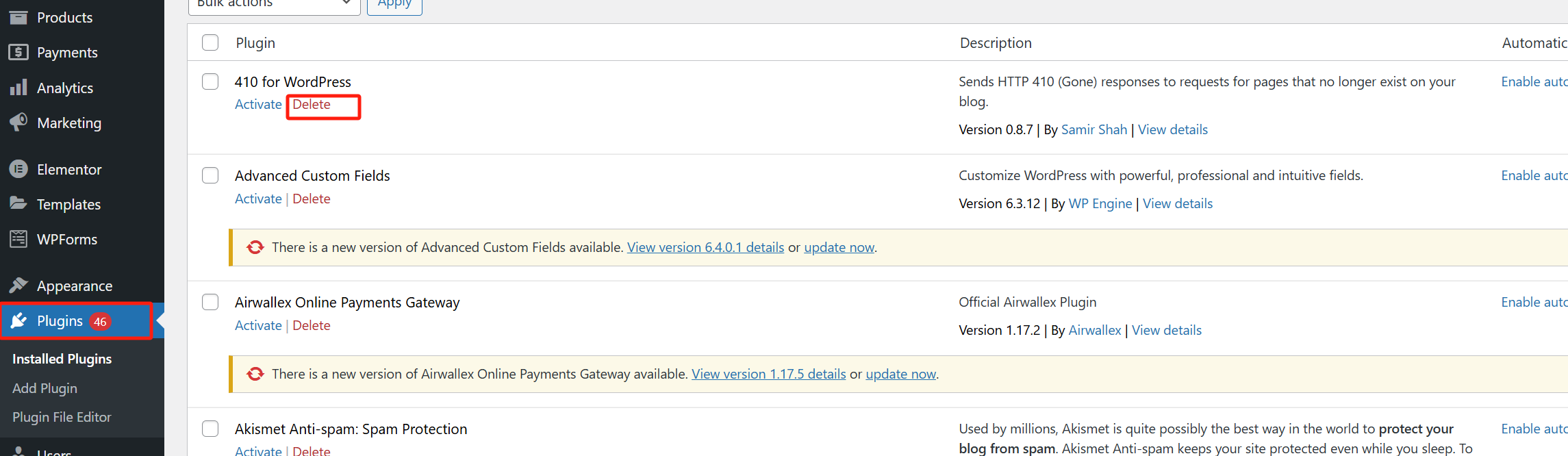Delete the 410 for WordPress plugin
The height and width of the screenshot is (456, 1568).
pos(312,105)
